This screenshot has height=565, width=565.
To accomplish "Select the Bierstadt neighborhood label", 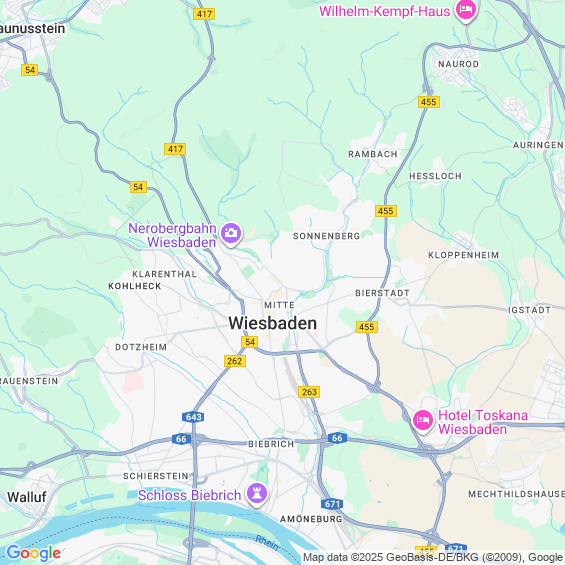I will tap(382, 293).
